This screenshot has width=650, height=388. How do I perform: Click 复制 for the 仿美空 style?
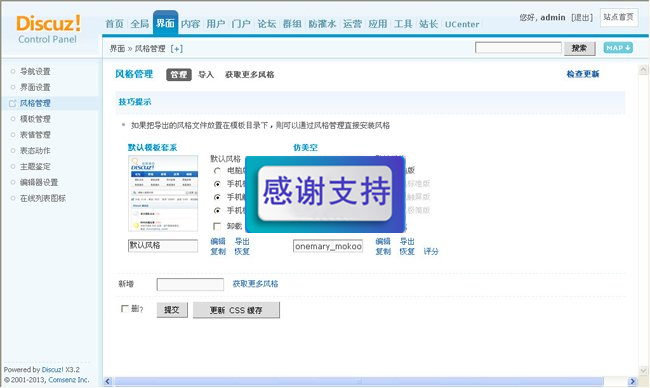coord(383,251)
